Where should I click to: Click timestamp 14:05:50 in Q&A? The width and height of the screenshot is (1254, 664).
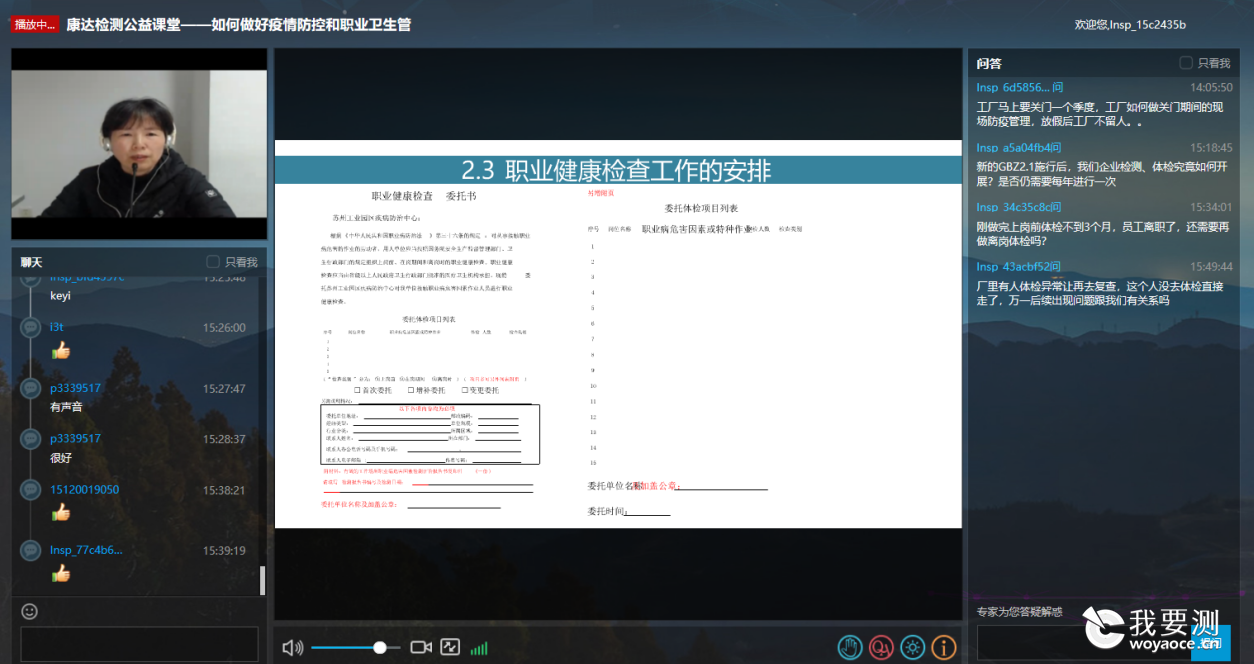[1211, 88]
